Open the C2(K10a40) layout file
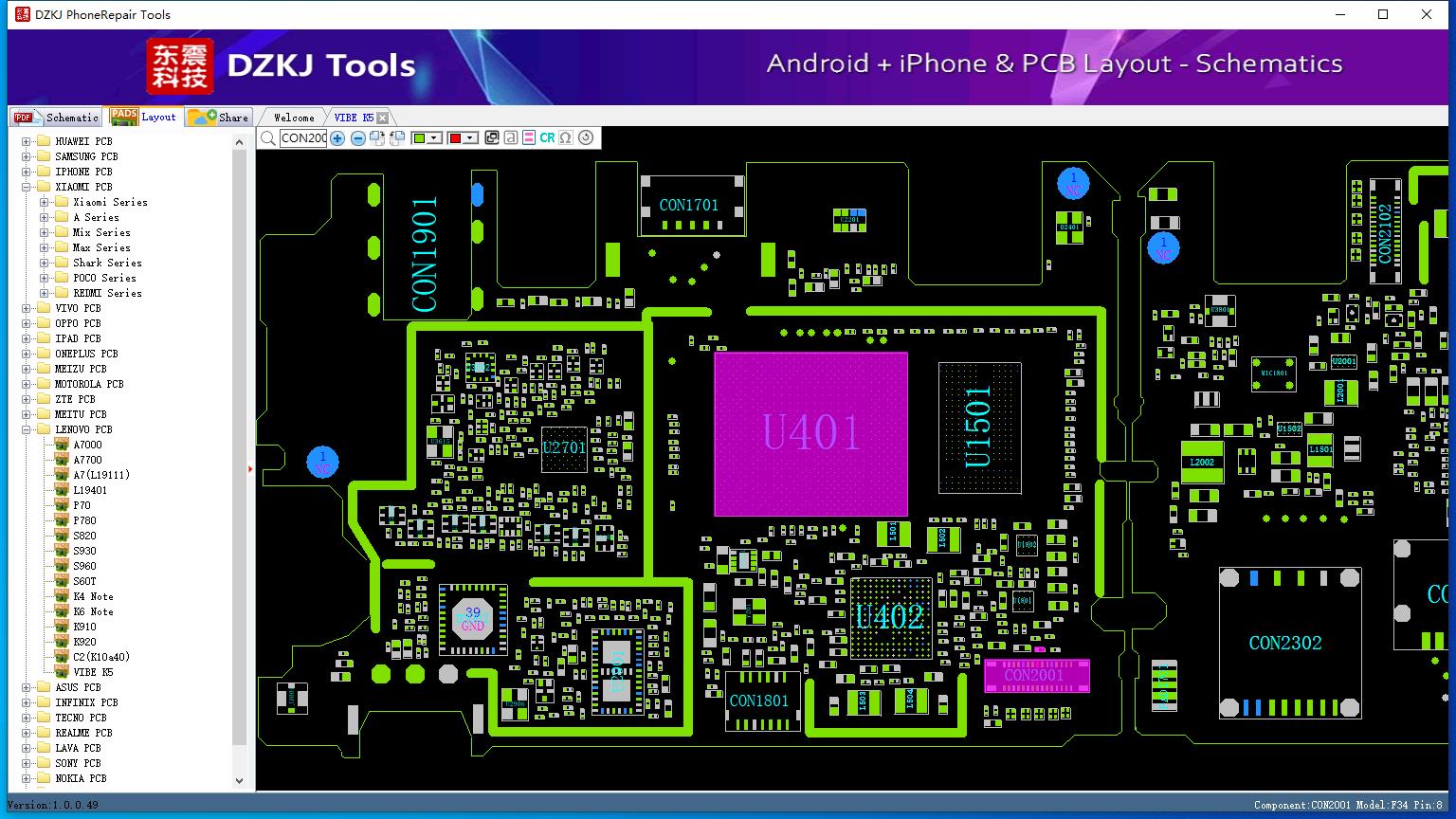Screen dimensions: 1456x819 coord(101,657)
